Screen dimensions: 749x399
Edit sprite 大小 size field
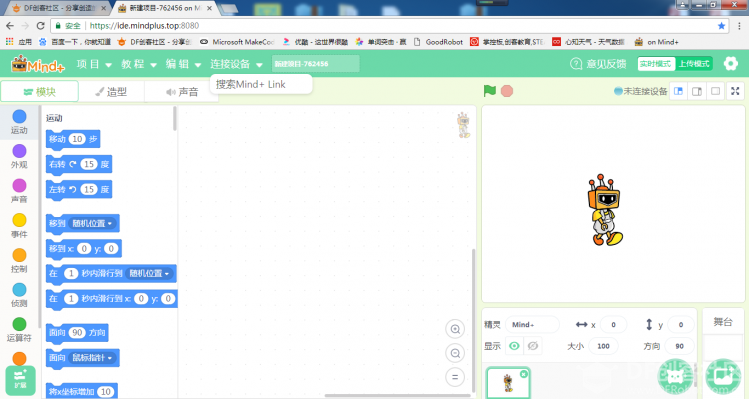point(603,346)
